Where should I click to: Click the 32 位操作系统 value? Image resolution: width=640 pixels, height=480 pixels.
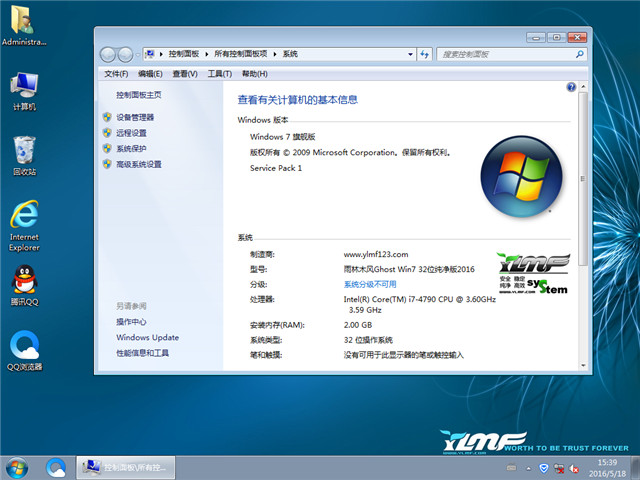coord(368,340)
